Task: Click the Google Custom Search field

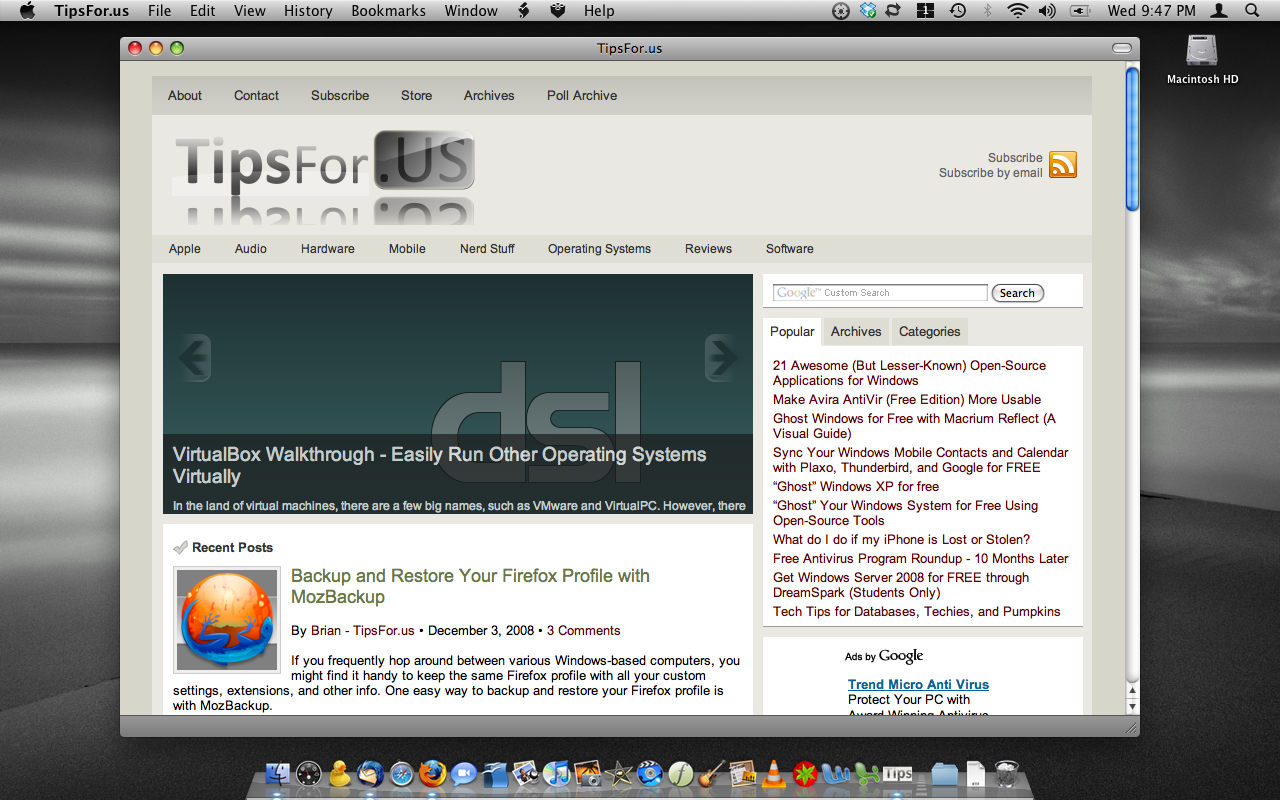Action: pos(880,293)
